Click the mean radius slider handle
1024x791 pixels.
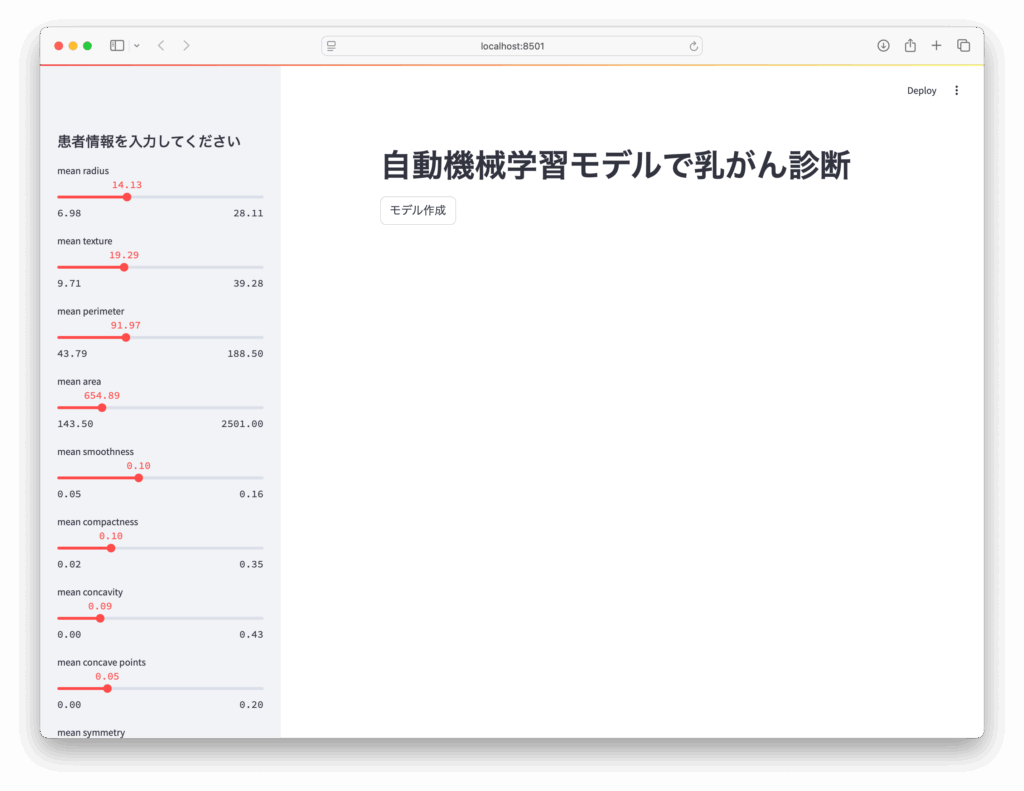click(127, 197)
